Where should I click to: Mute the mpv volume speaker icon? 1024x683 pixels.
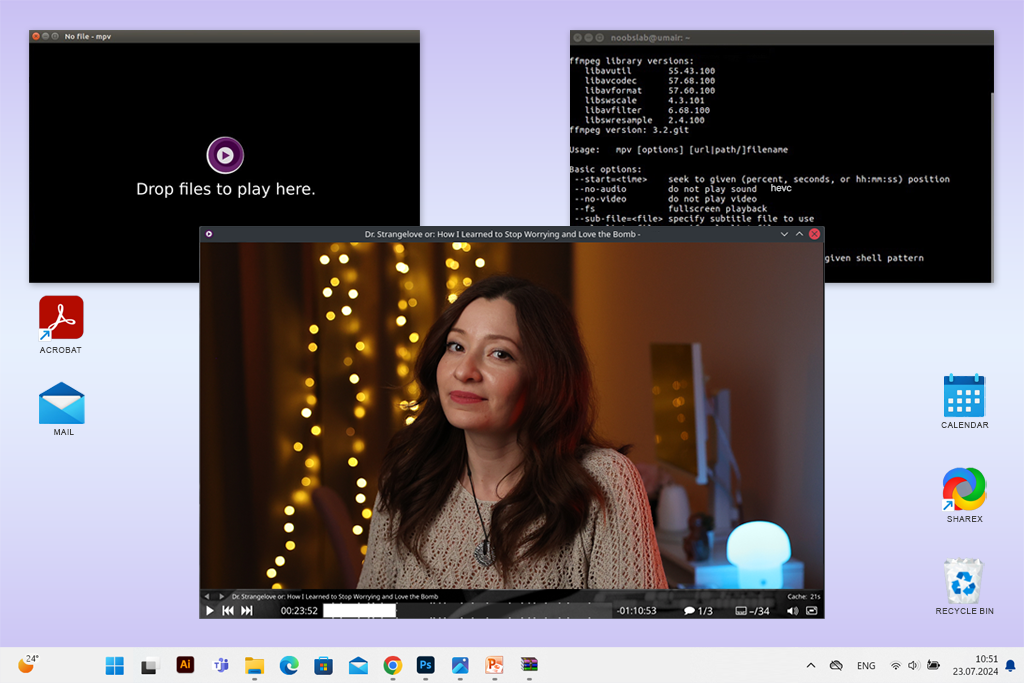coord(792,611)
